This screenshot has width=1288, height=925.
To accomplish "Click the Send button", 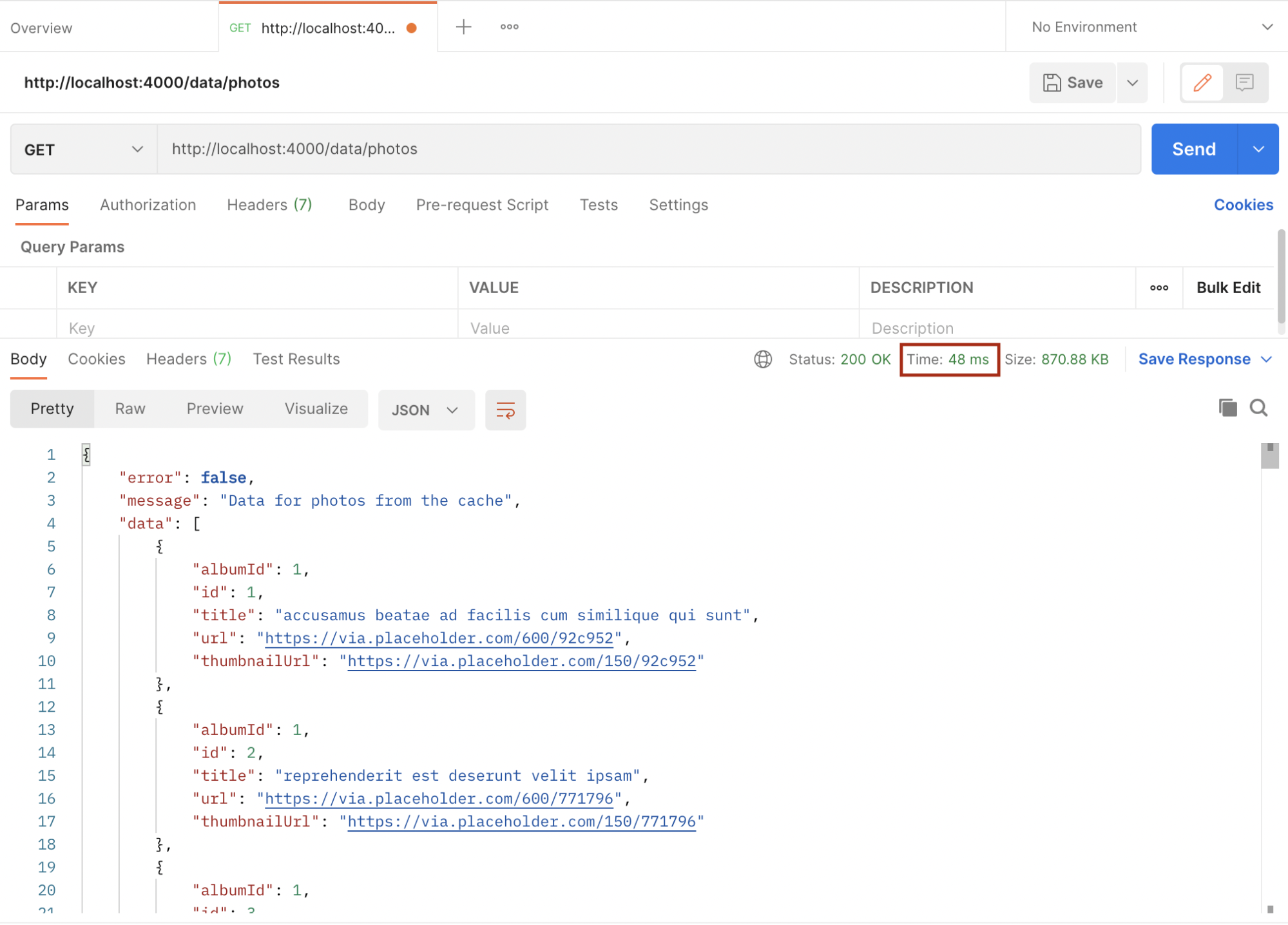I will 1193,149.
